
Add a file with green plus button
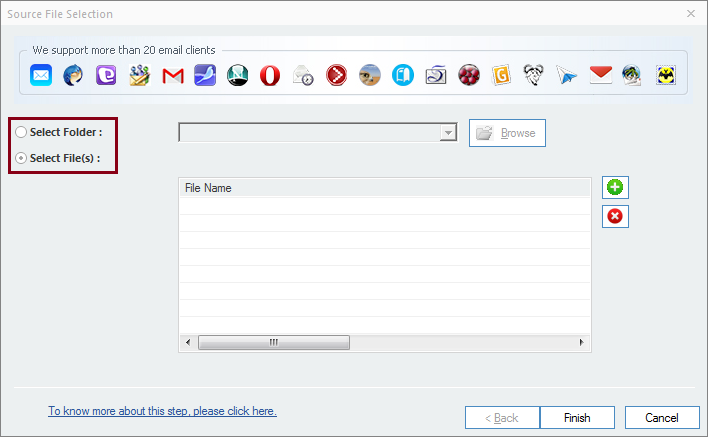click(615, 187)
